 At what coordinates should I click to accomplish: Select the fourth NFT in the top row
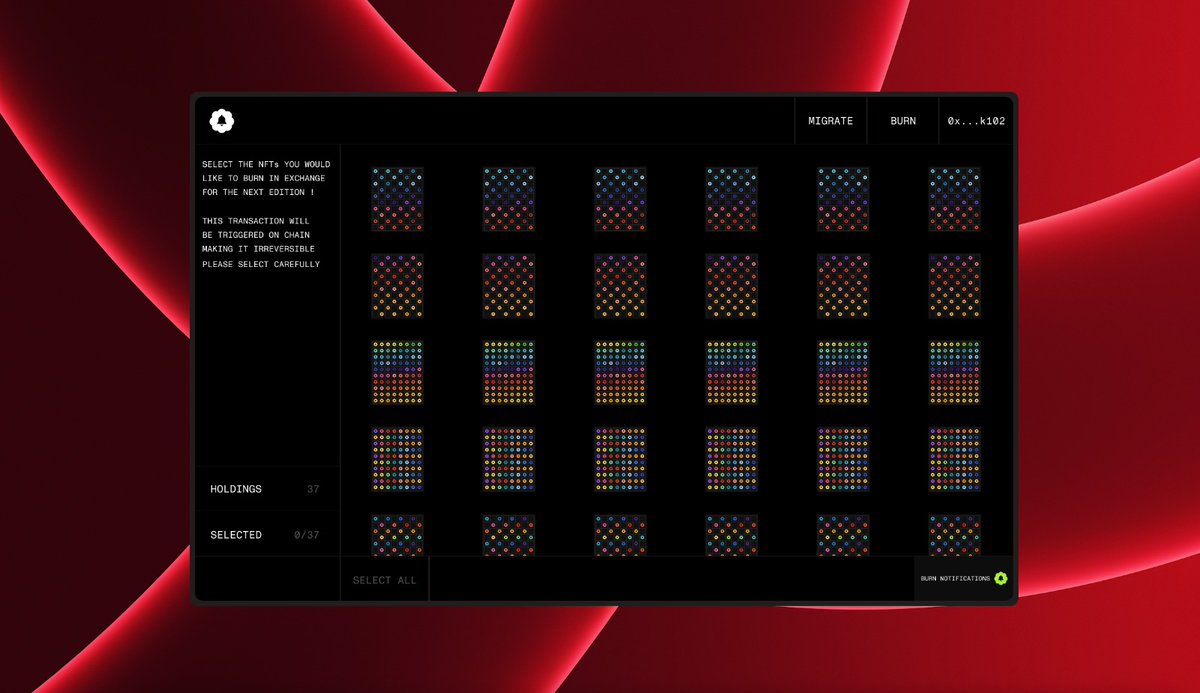point(731,199)
